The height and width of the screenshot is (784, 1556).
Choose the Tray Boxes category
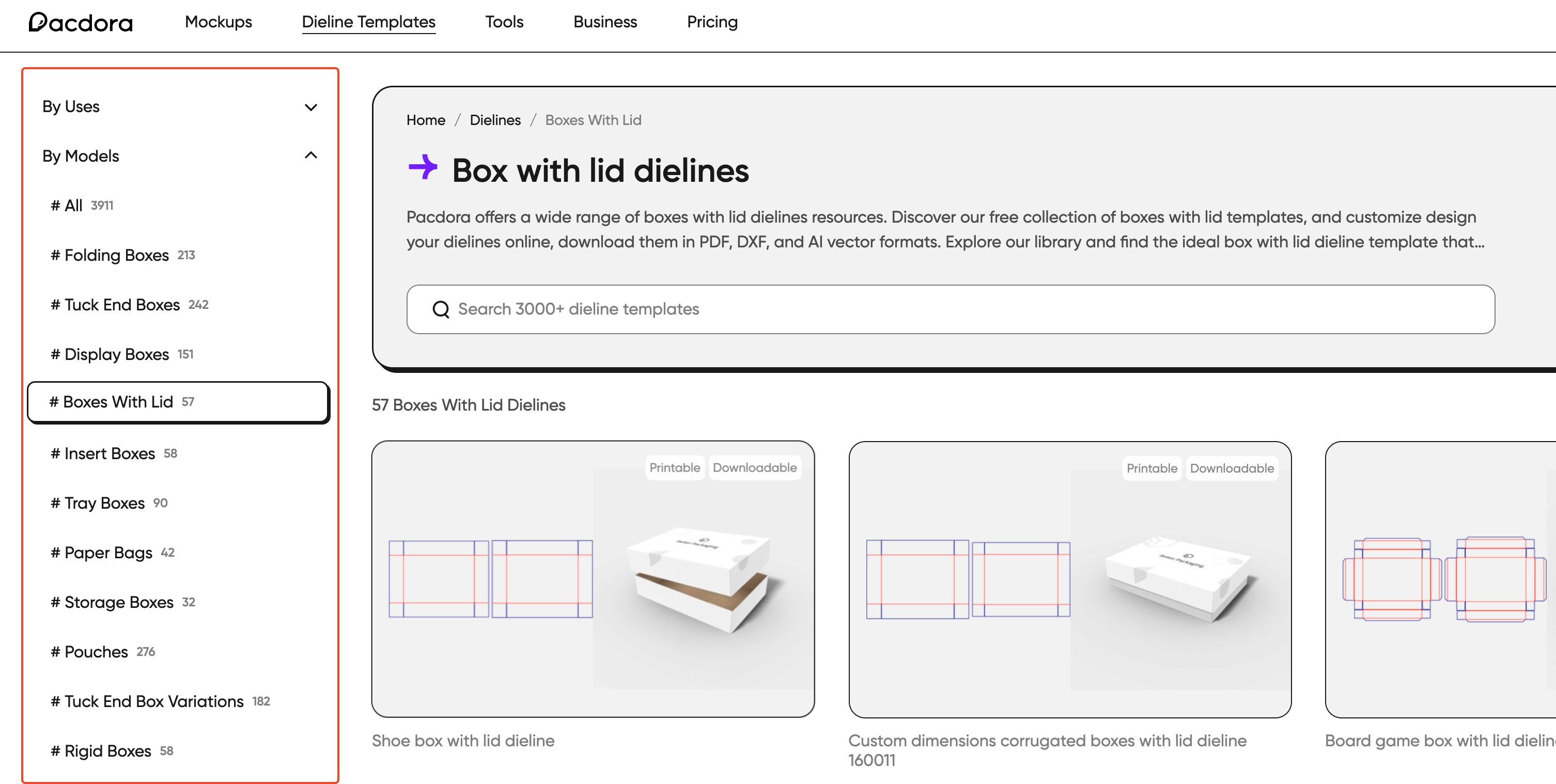pyautogui.click(x=110, y=503)
